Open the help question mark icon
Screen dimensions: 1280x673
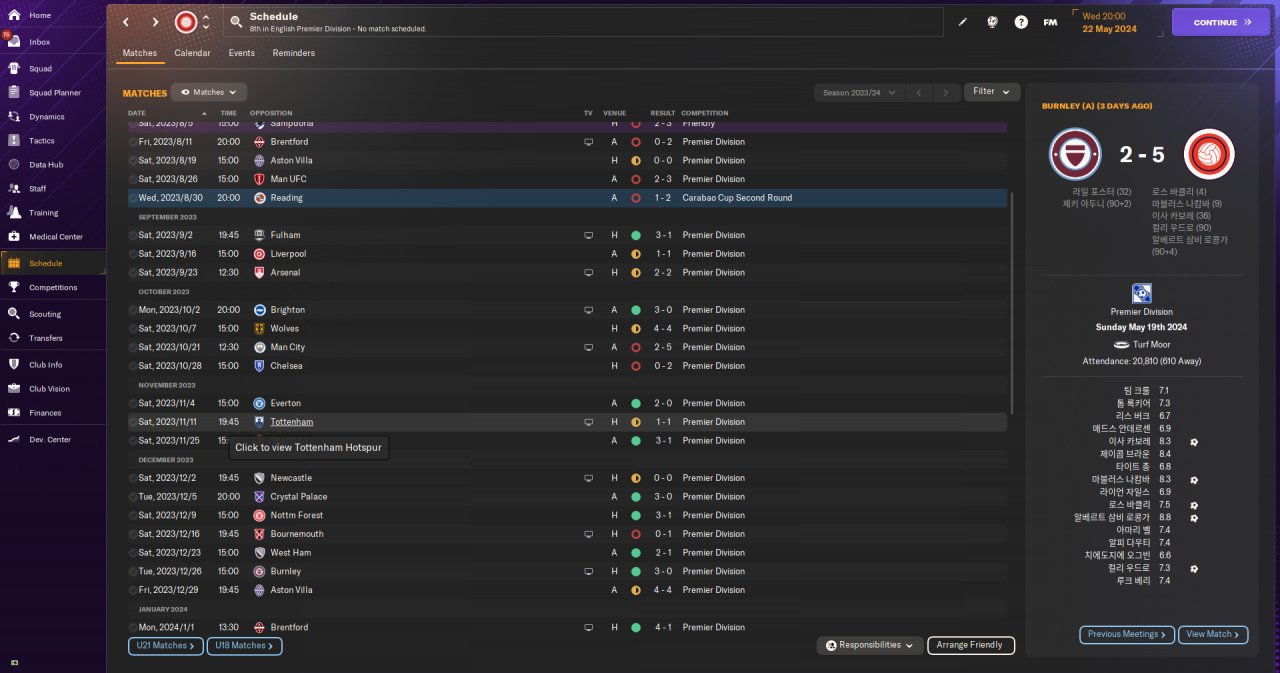pyautogui.click(x=1021, y=22)
